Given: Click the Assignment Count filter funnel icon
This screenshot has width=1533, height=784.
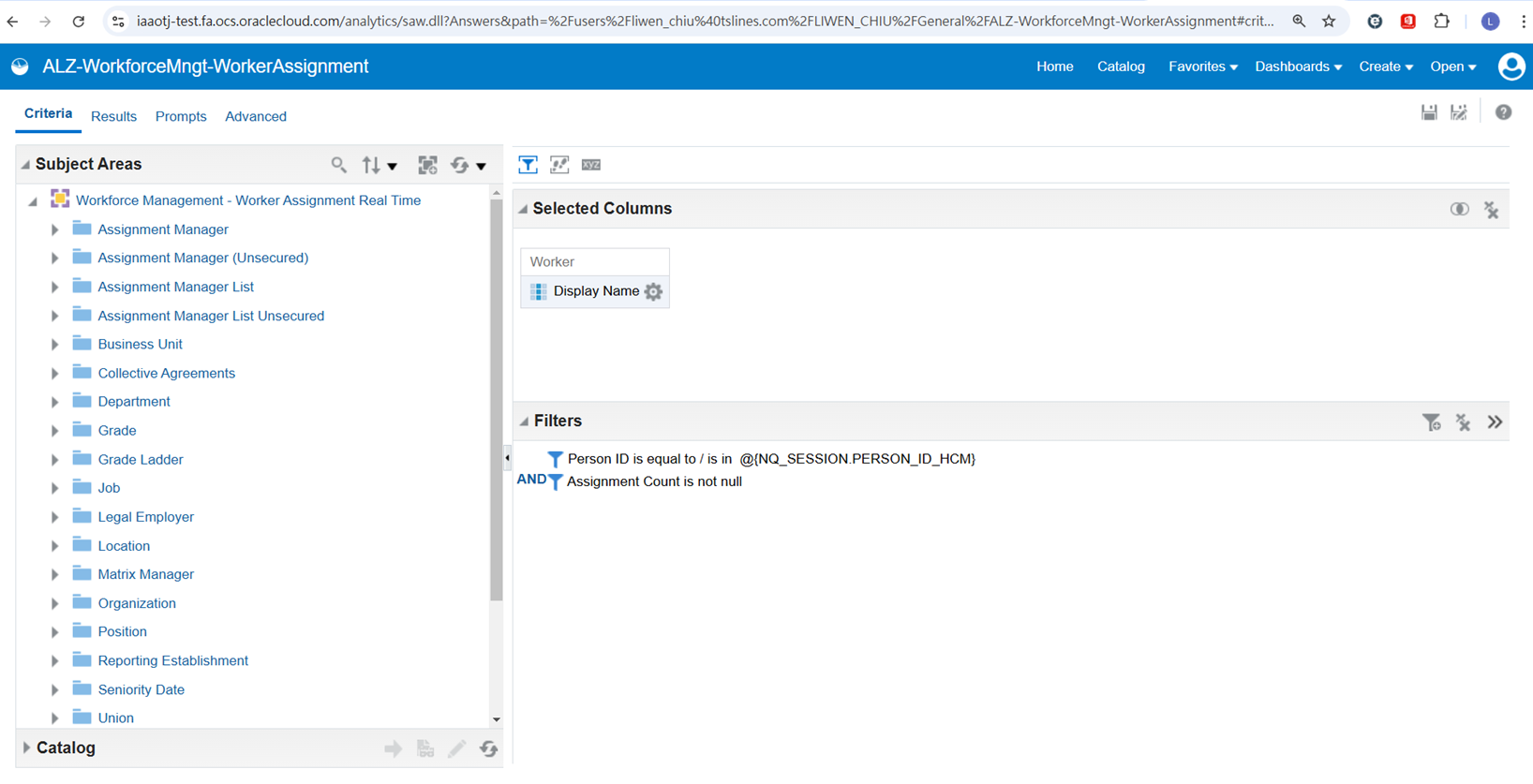Looking at the screenshot, I should pos(555,481).
